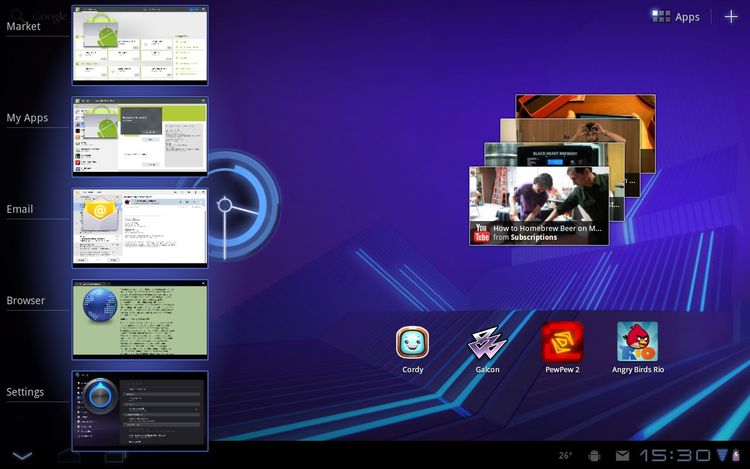Tap the plus icon to customize home
Screen dimensions: 750x469
(x=730, y=17)
